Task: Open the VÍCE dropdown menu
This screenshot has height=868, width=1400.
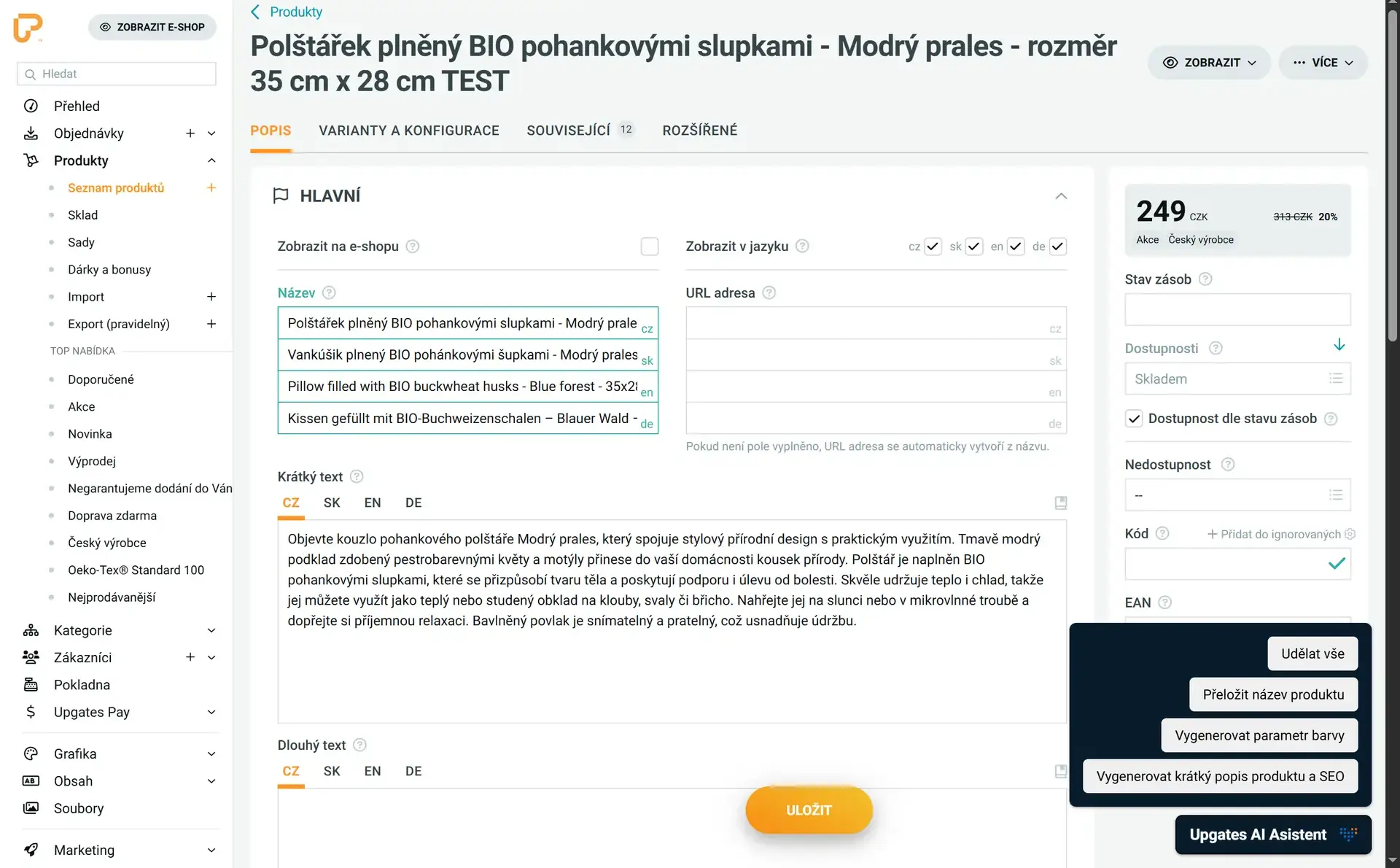Action: pyautogui.click(x=1323, y=63)
